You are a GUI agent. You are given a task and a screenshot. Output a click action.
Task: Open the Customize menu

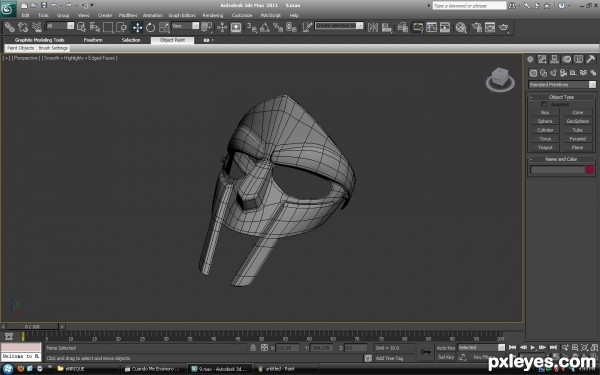tap(242, 15)
